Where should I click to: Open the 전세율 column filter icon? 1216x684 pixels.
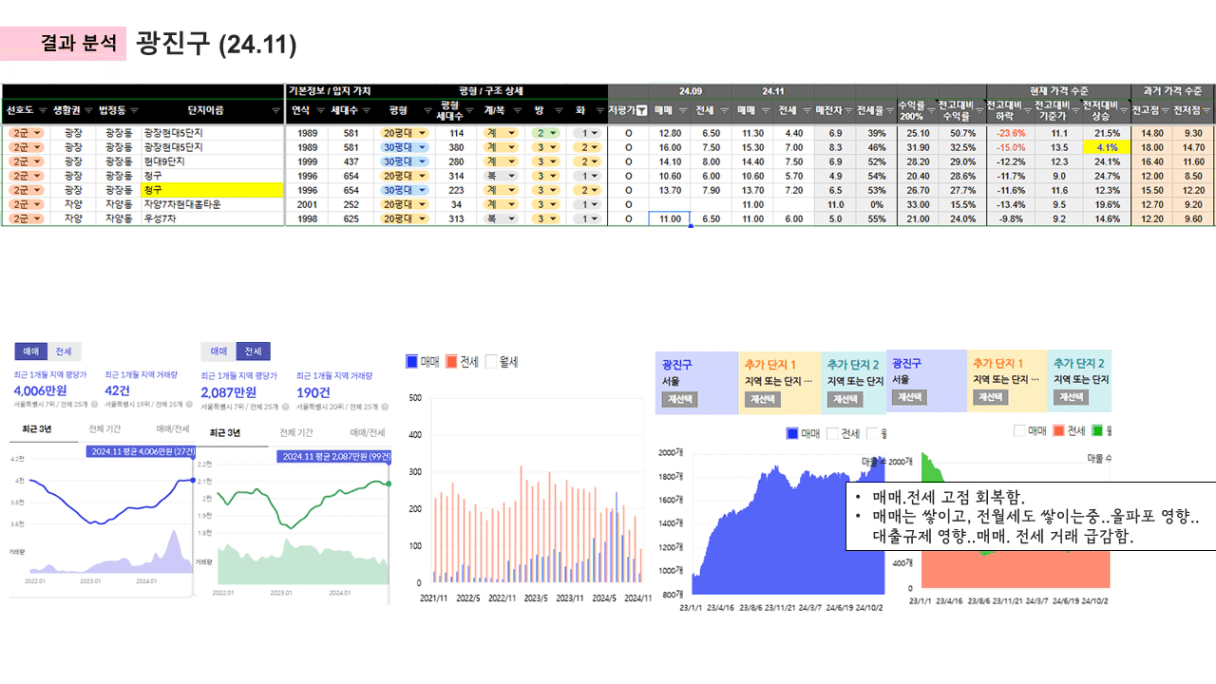891,110
